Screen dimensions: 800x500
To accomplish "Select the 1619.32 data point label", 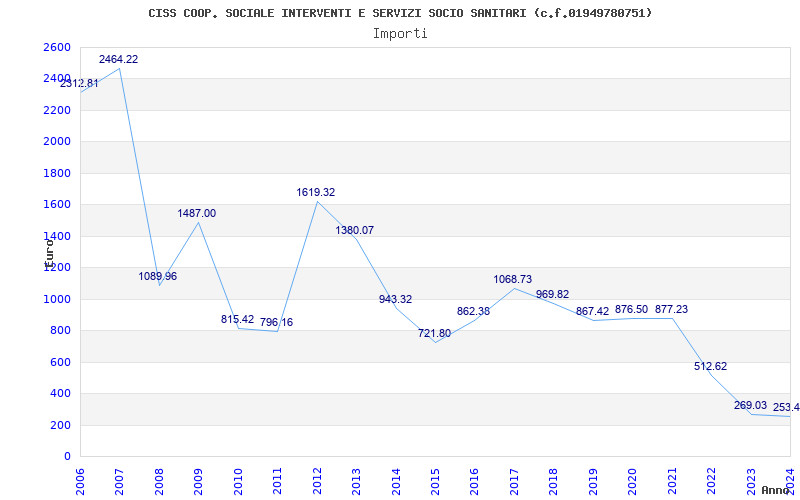I will [316, 192].
